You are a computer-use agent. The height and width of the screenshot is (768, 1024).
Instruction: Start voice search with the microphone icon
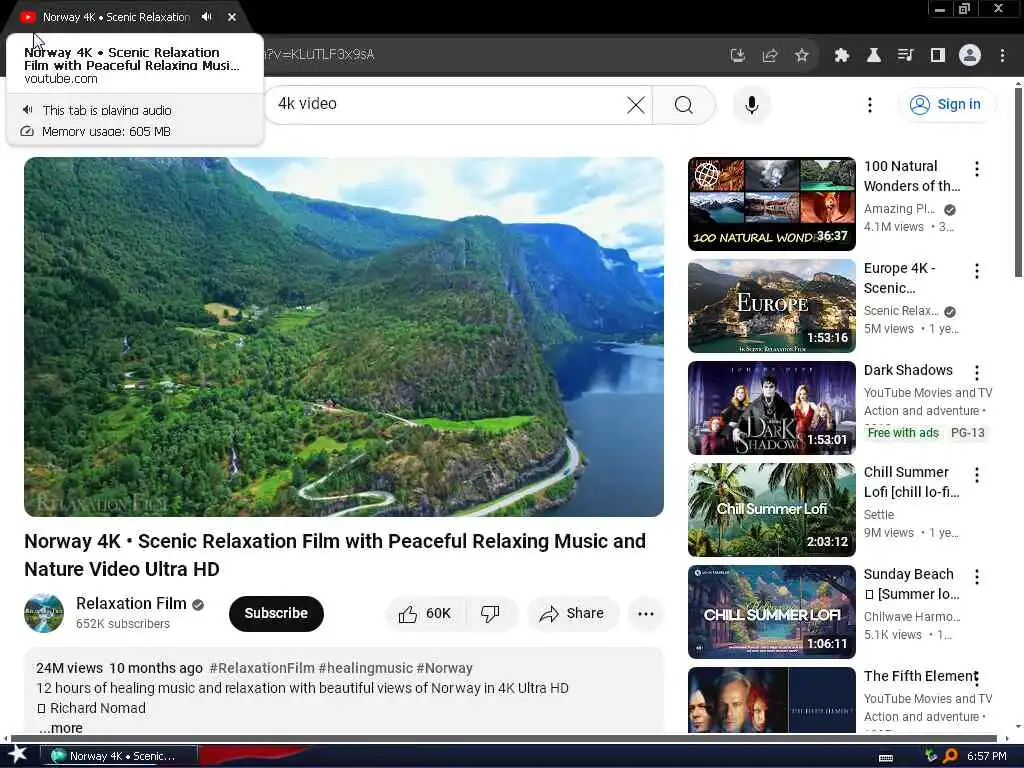752,104
